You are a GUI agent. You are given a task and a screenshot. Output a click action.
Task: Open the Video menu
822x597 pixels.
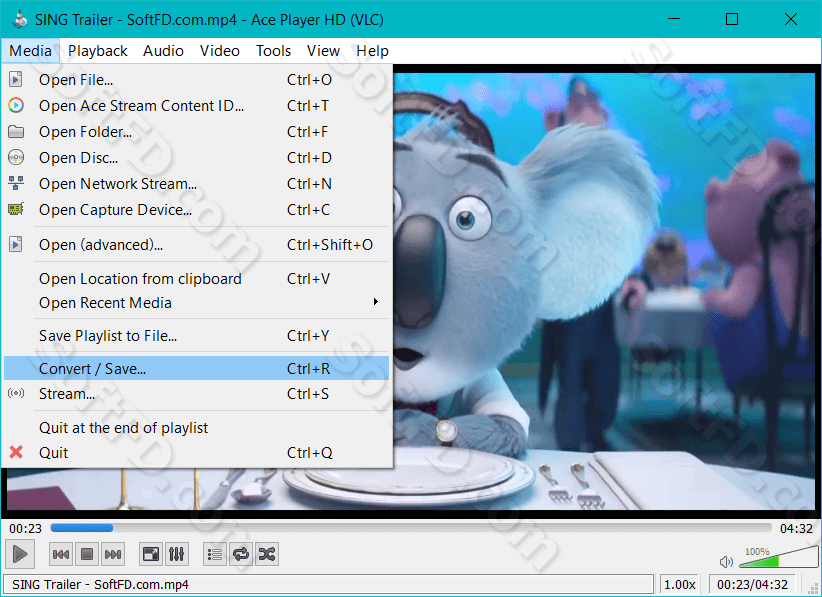click(x=220, y=51)
